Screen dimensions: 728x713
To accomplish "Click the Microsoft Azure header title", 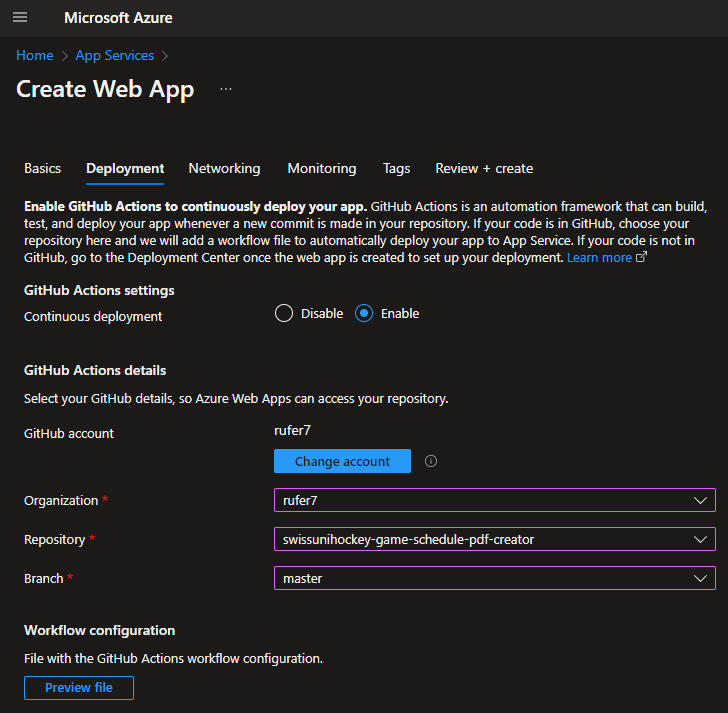I will tap(118, 18).
